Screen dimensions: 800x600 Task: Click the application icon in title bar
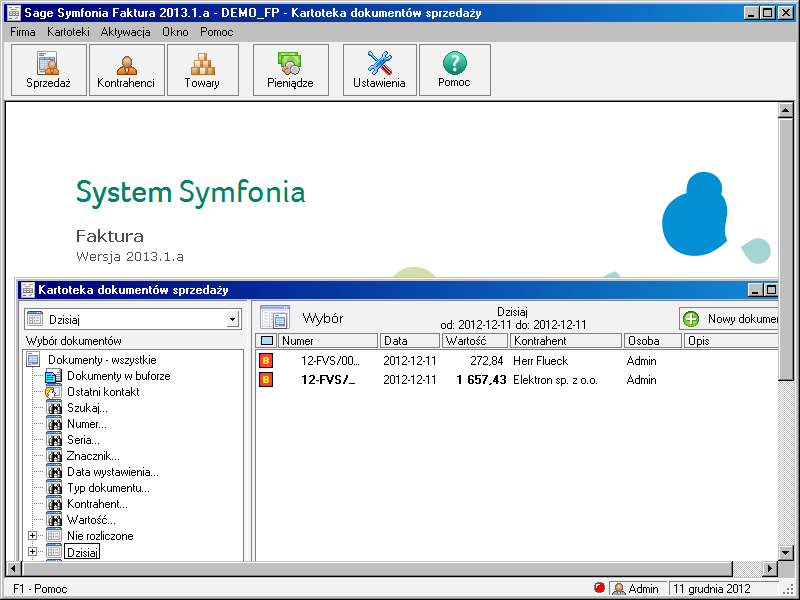(x=14, y=12)
